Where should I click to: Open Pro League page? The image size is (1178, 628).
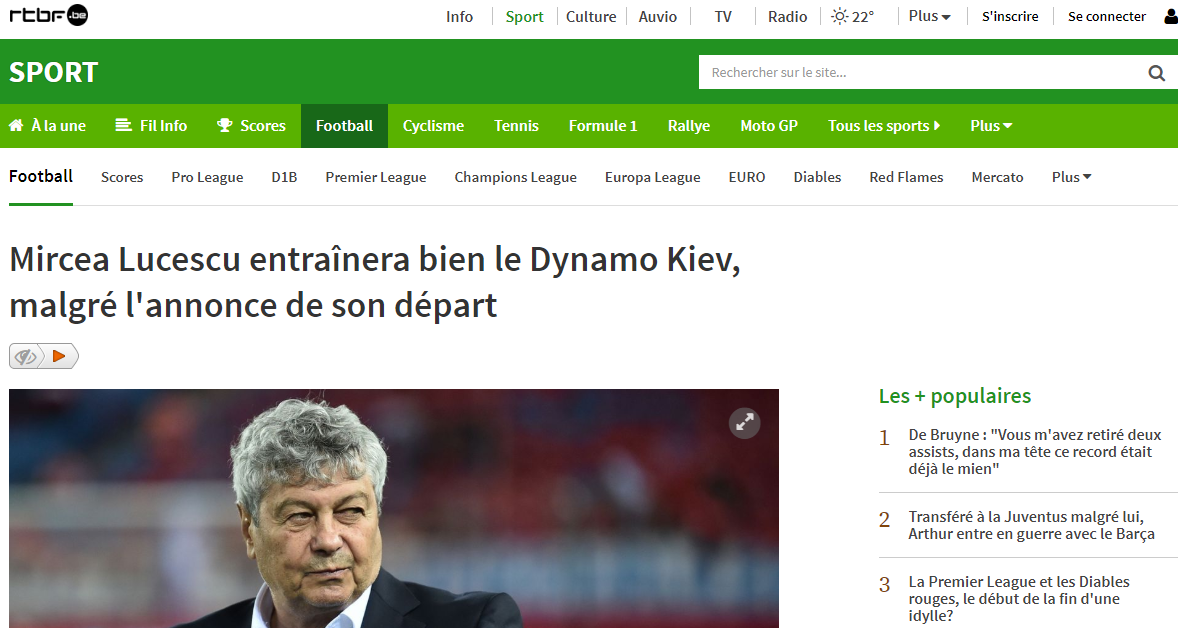207,177
